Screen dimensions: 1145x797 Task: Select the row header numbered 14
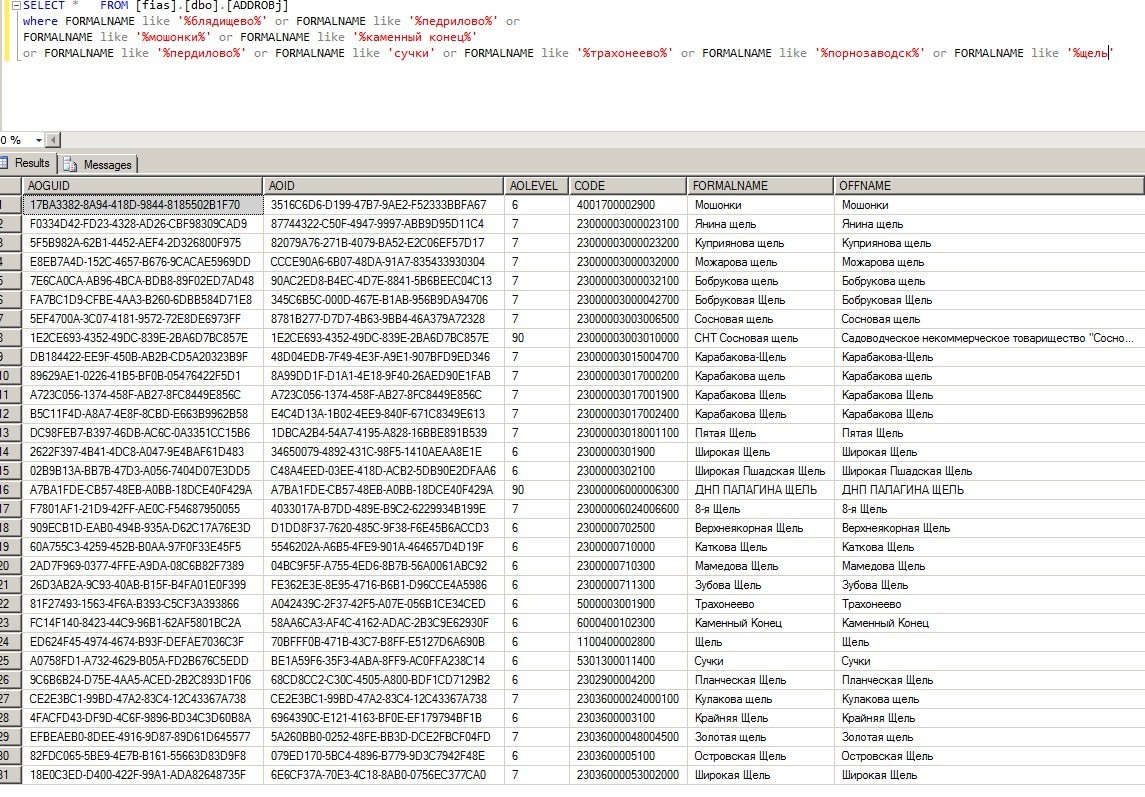[10, 452]
